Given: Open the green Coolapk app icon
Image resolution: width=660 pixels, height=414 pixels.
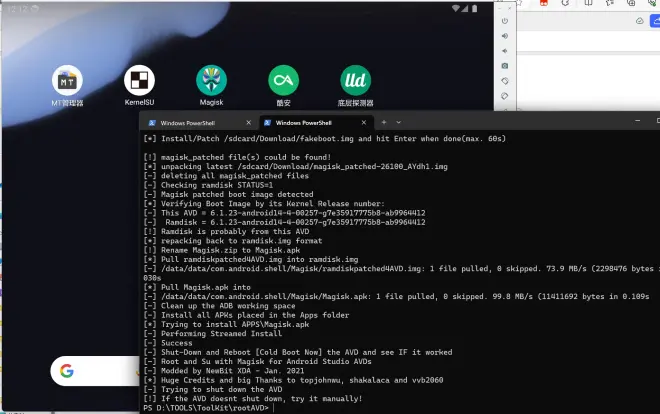Looking at the screenshot, I should [283, 80].
